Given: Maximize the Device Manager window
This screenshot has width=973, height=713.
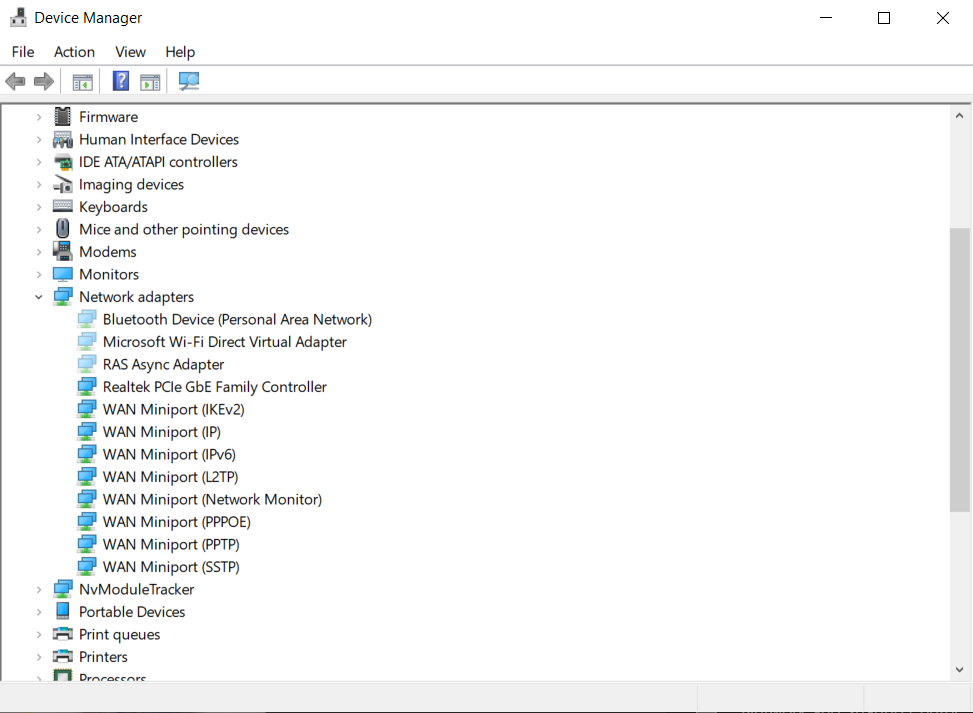Looking at the screenshot, I should (884, 18).
